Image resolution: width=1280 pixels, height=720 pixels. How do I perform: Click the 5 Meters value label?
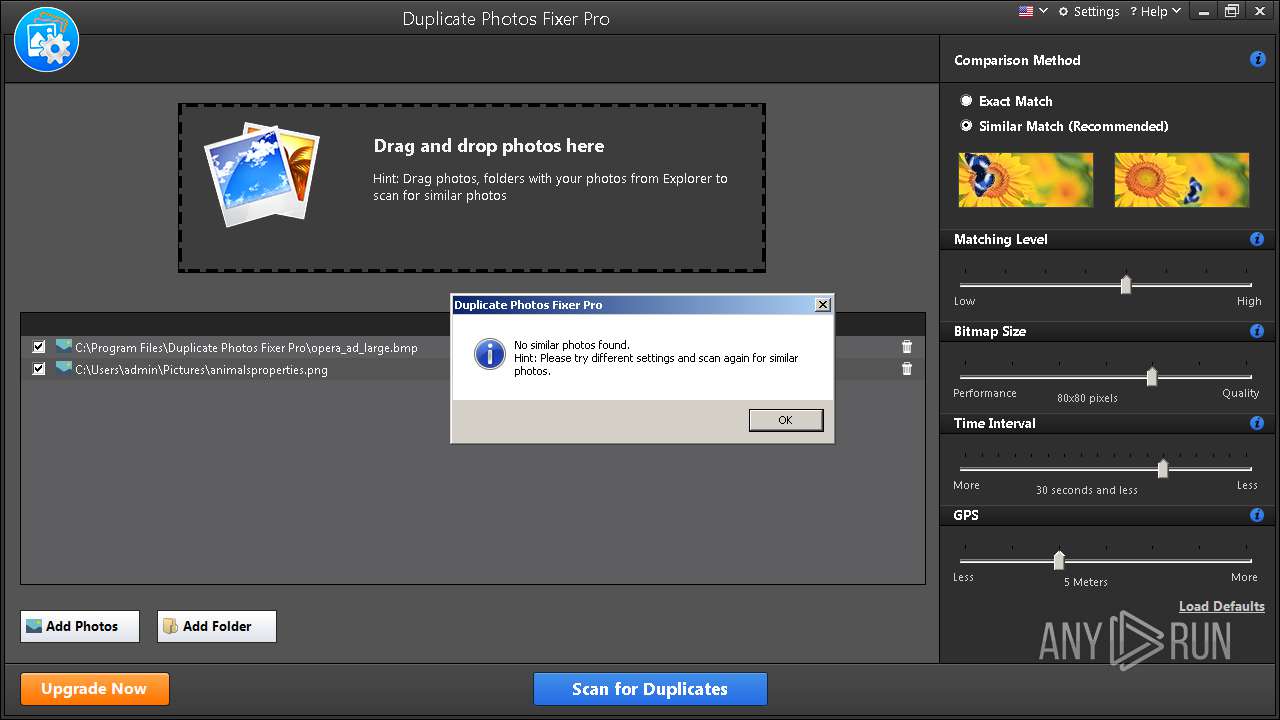point(1086,582)
